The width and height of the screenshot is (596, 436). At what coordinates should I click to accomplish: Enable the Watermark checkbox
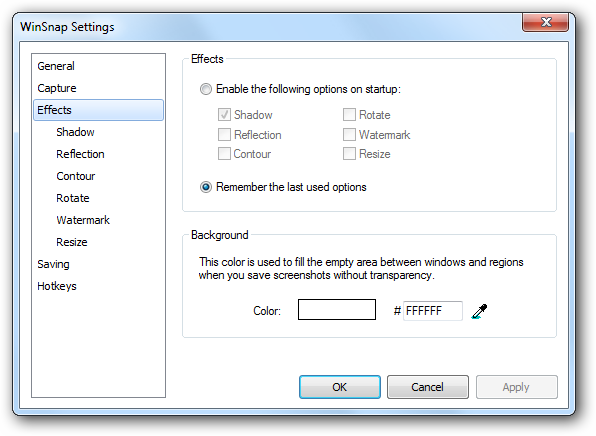tap(349, 134)
